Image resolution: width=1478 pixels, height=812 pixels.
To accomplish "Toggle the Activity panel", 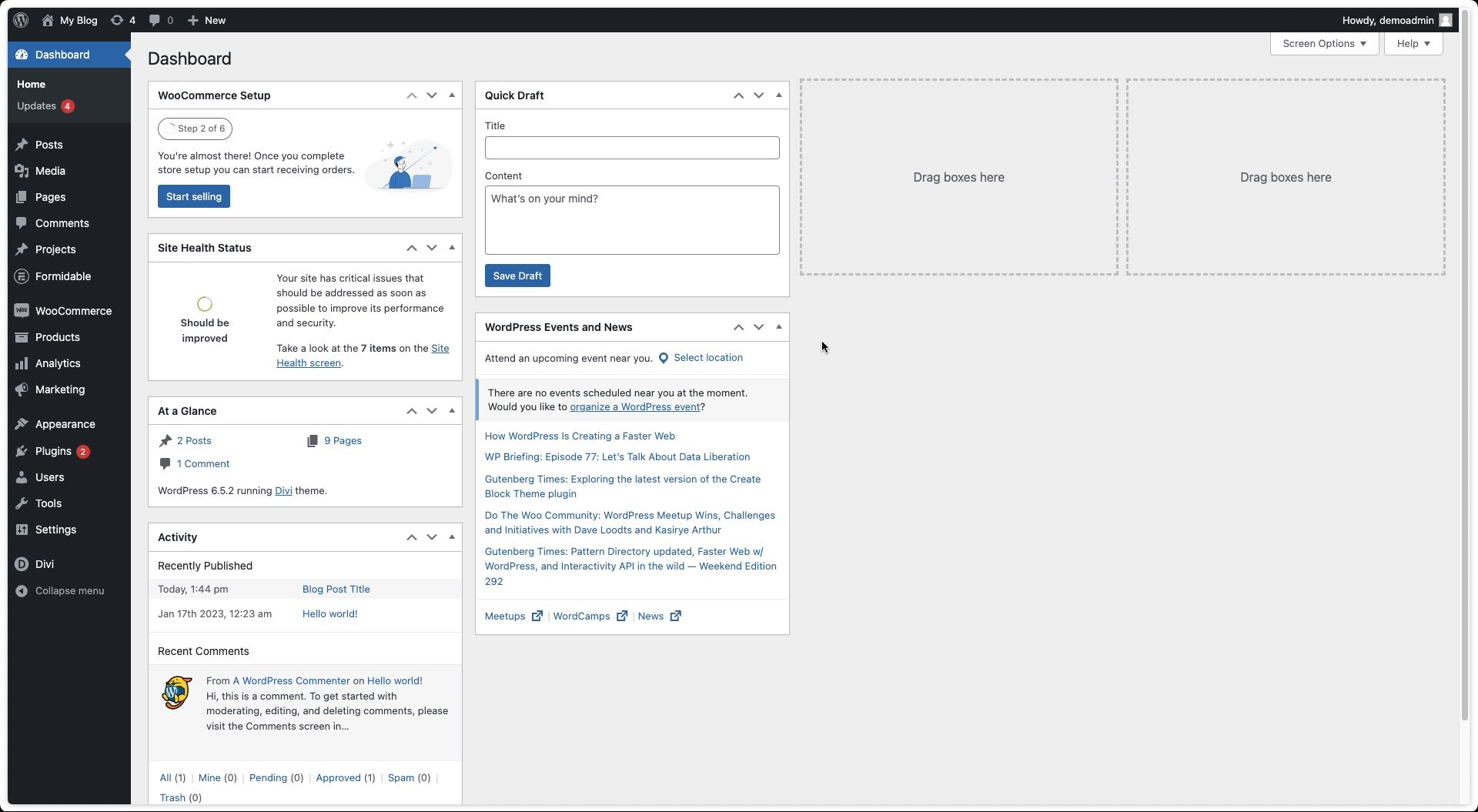I will pos(452,537).
